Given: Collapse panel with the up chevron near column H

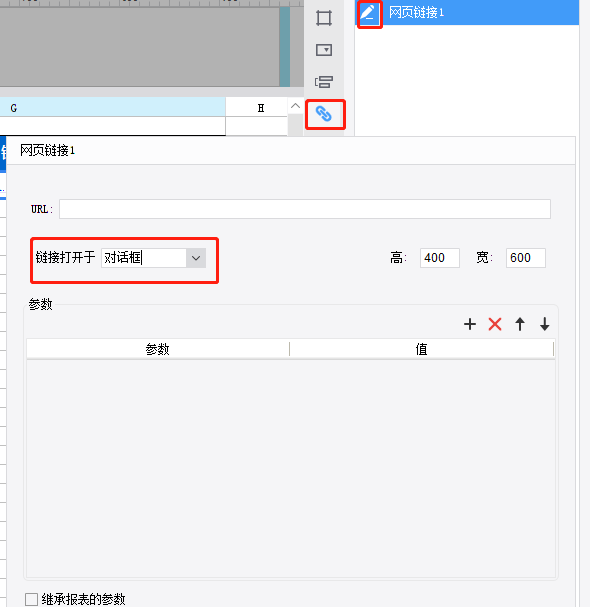Looking at the screenshot, I should tap(295, 106).
